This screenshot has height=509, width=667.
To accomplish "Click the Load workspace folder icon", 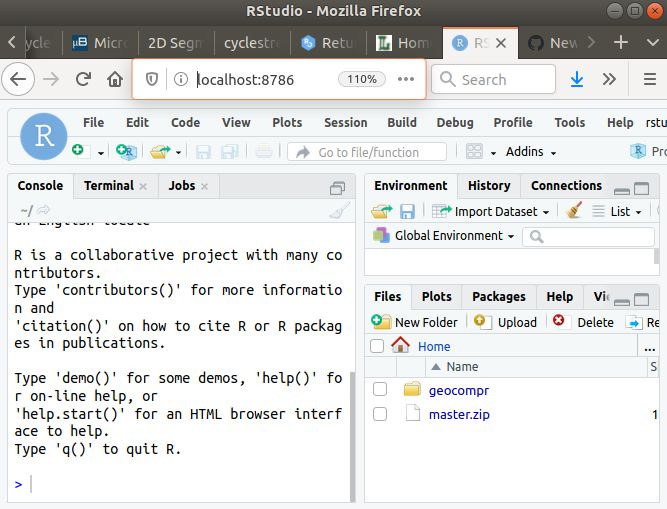I will tap(382, 211).
